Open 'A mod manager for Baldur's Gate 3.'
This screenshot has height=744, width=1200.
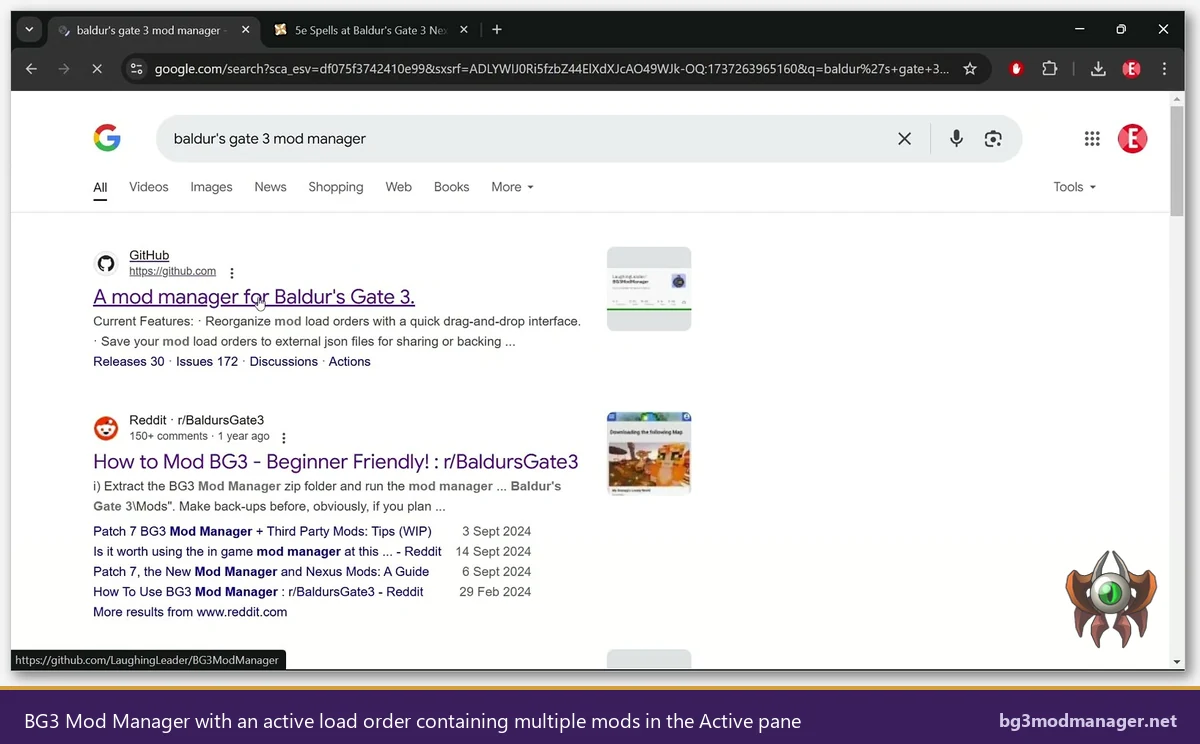[x=254, y=297]
